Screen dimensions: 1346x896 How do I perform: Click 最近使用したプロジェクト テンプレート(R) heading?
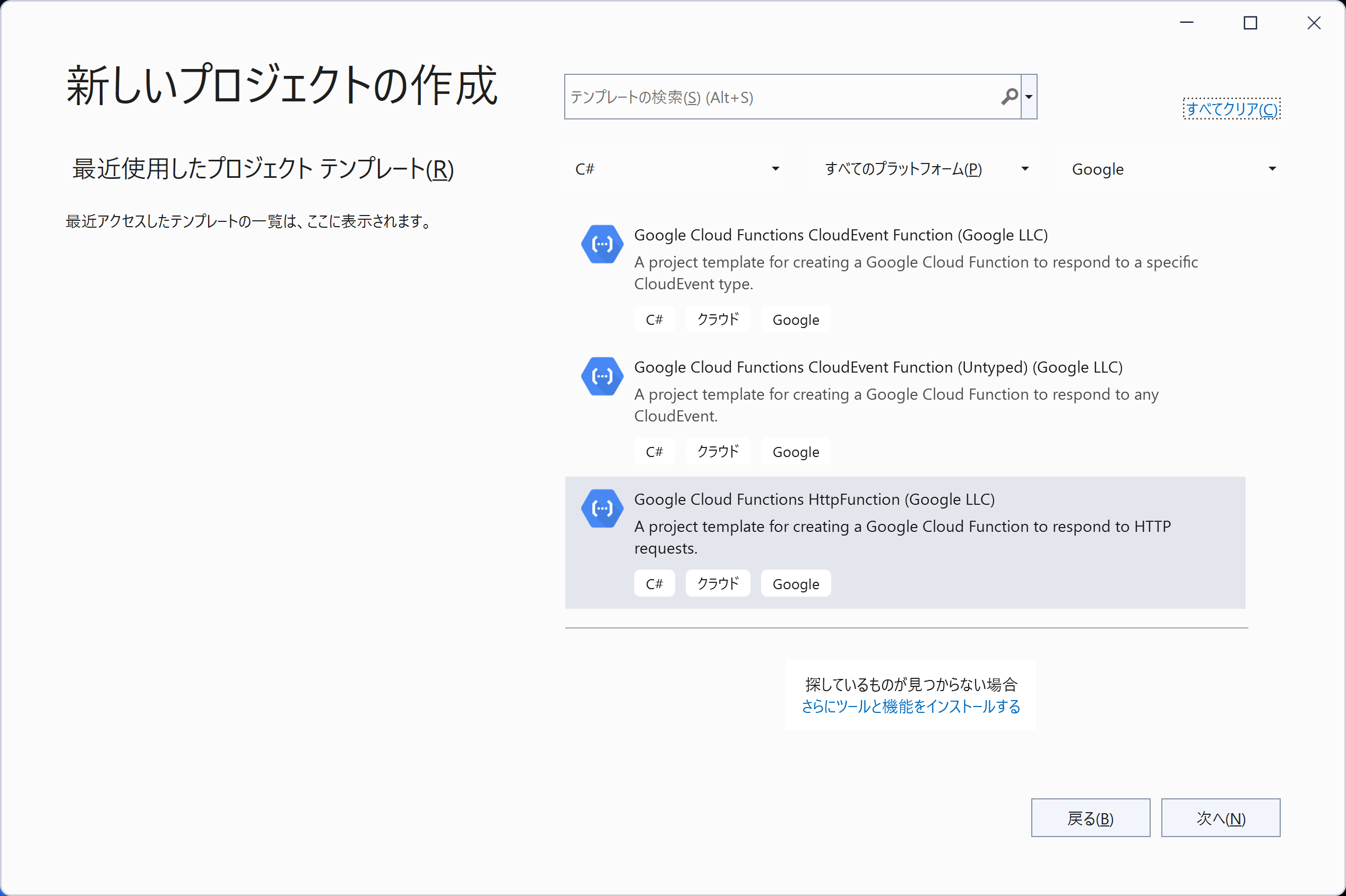tap(263, 169)
